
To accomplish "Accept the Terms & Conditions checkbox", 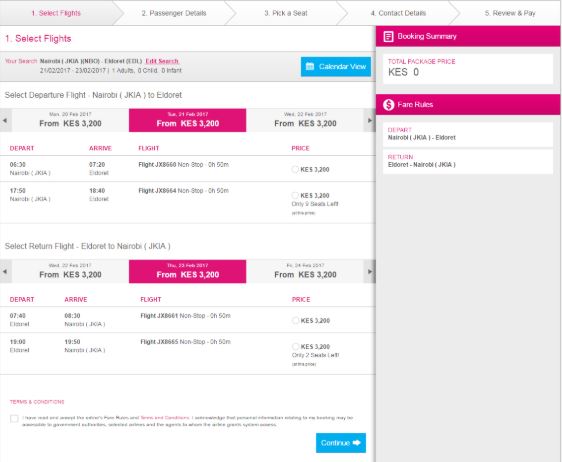I will [14, 418].
